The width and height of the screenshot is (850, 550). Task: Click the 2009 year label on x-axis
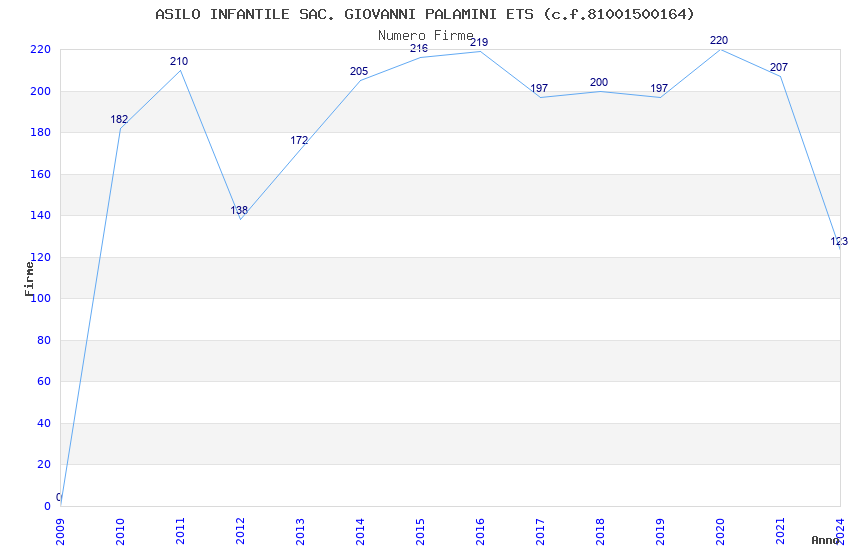[60, 528]
